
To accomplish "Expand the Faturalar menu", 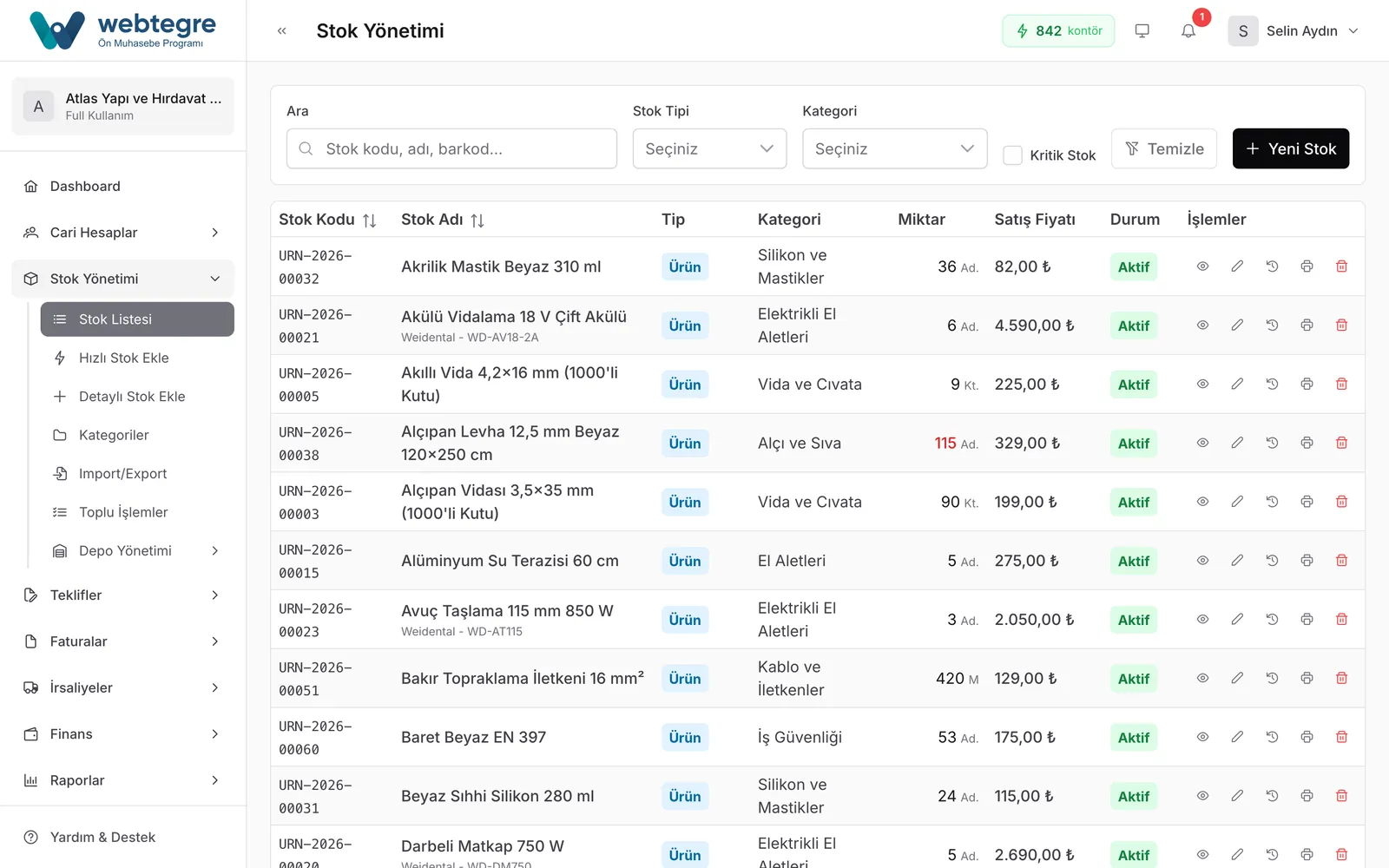I will pos(123,641).
